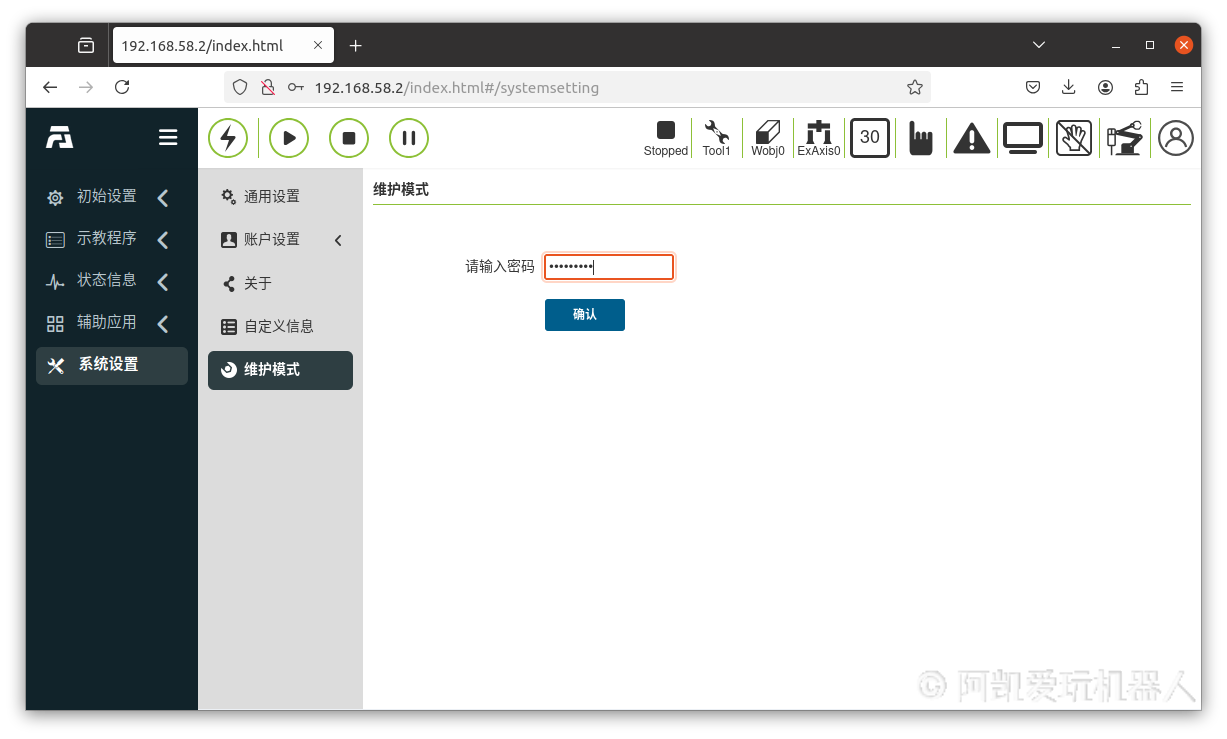Click the speed value 30 box
Image resolution: width=1227 pixels, height=739 pixels.
pyautogui.click(x=870, y=138)
